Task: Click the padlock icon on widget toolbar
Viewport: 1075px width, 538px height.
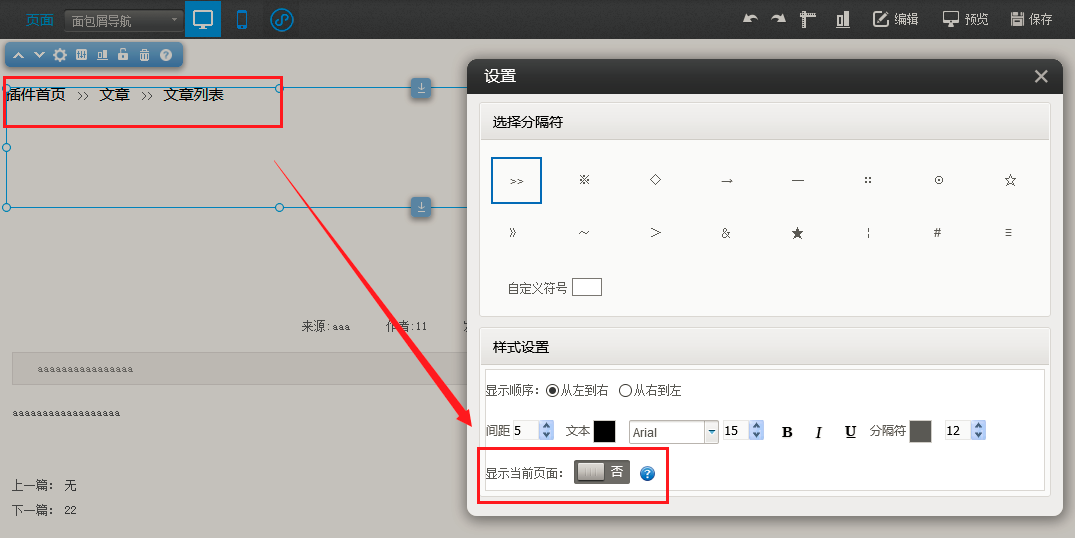Action: point(123,55)
